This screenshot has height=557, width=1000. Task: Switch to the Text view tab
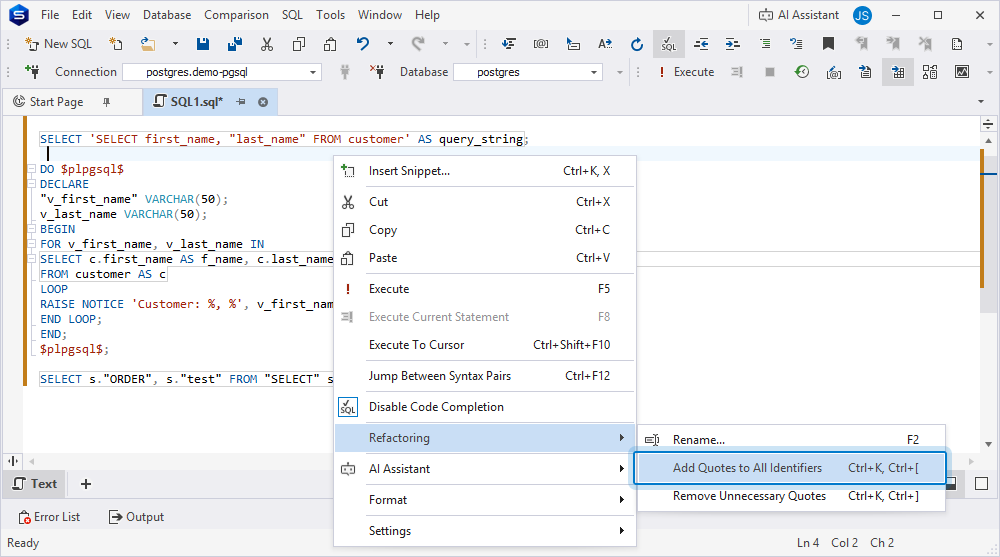[35, 484]
